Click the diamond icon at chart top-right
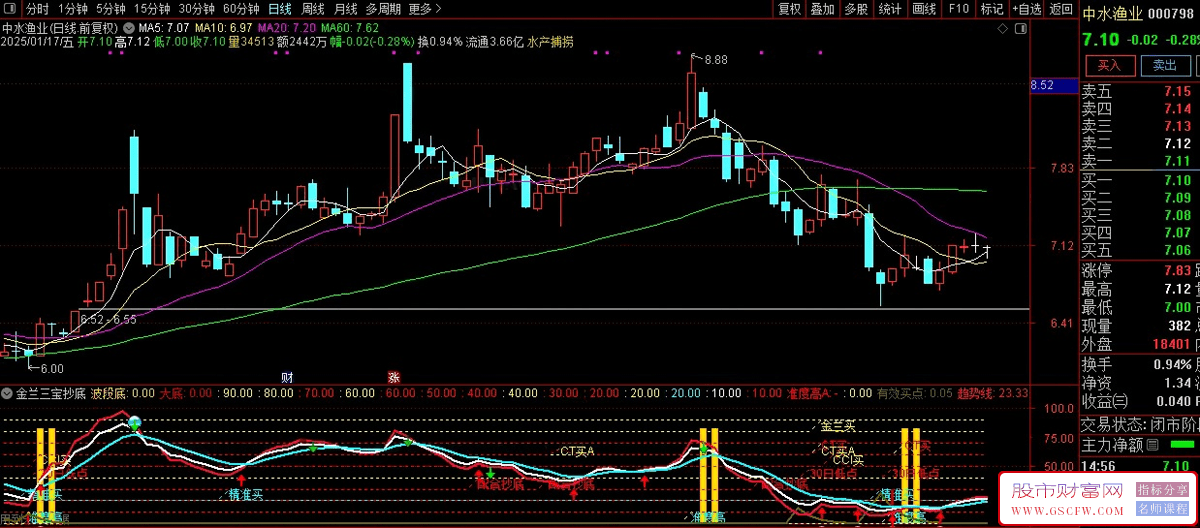This screenshot has height=528, width=1200. (x=1005, y=30)
